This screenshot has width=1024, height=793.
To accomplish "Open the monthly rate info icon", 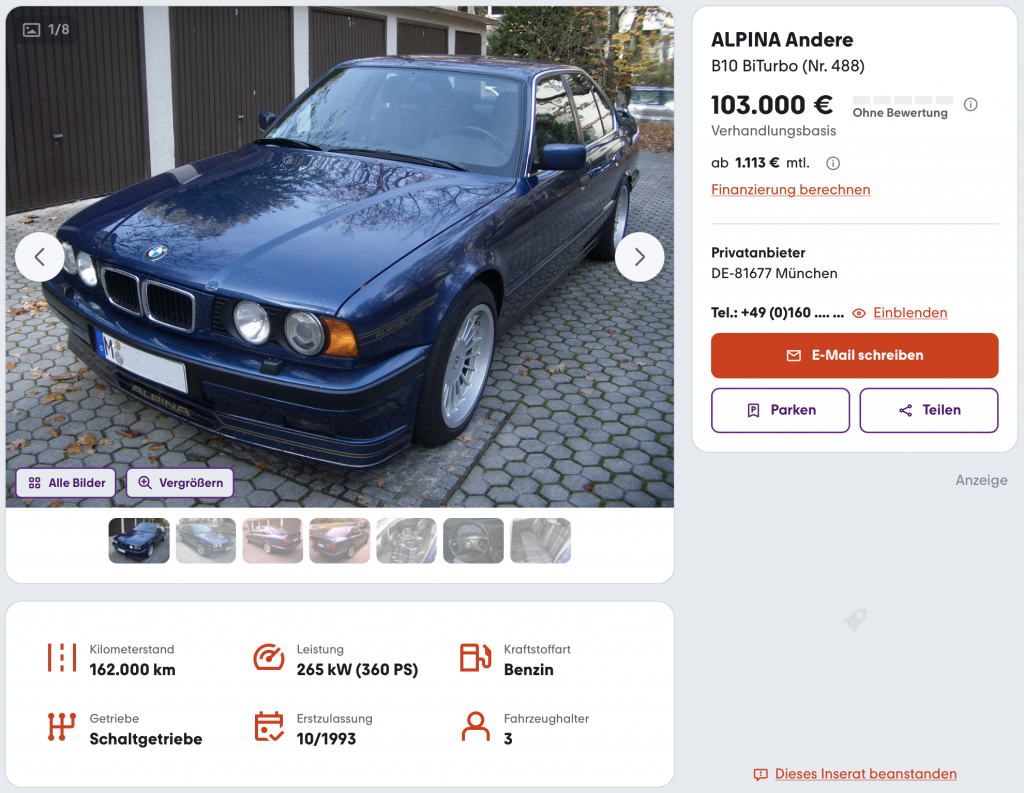I will pyautogui.click(x=833, y=163).
